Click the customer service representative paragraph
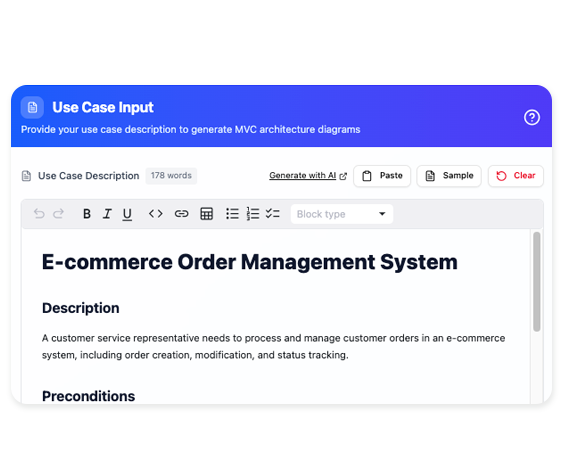 (273, 346)
